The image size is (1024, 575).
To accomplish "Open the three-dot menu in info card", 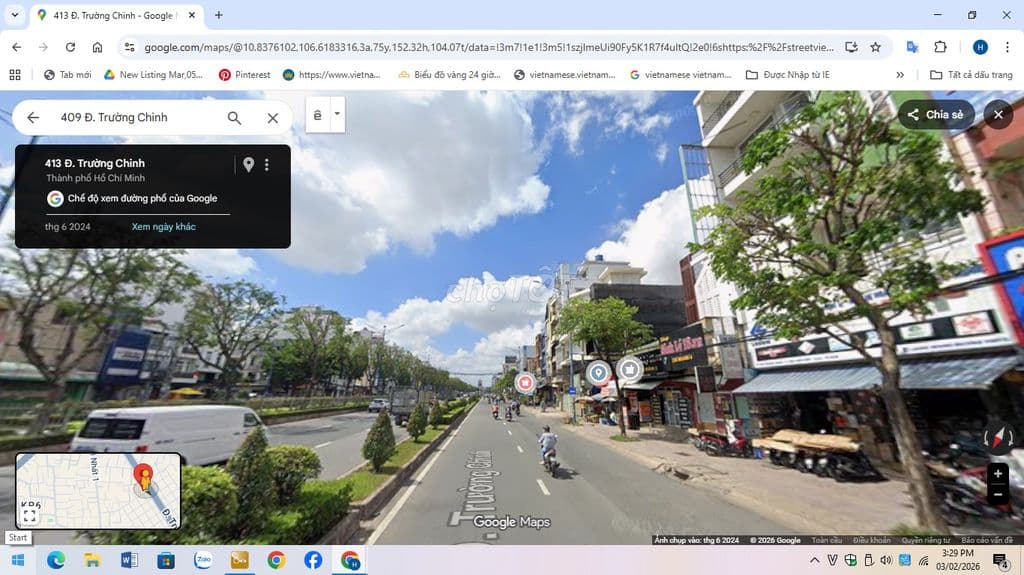I will coord(267,165).
